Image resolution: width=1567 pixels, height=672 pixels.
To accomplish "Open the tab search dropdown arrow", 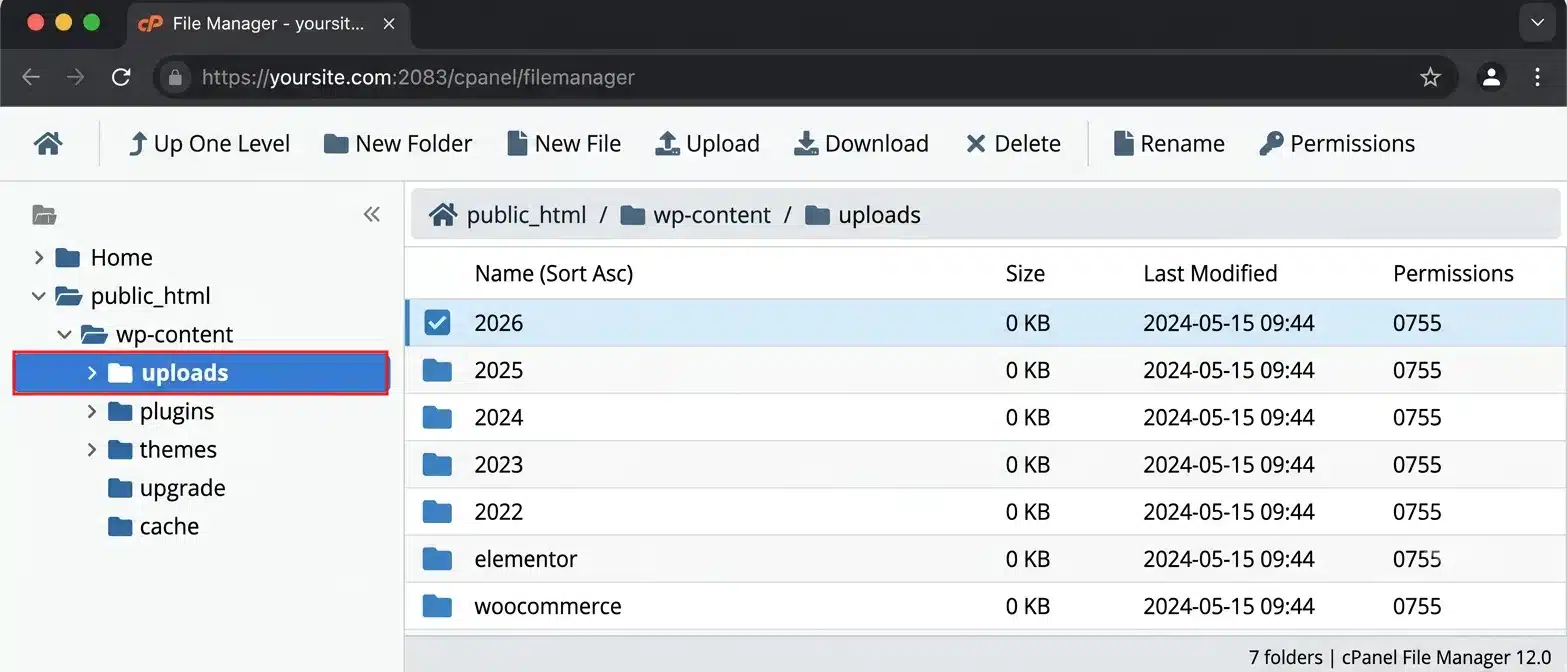I will click(1537, 23).
